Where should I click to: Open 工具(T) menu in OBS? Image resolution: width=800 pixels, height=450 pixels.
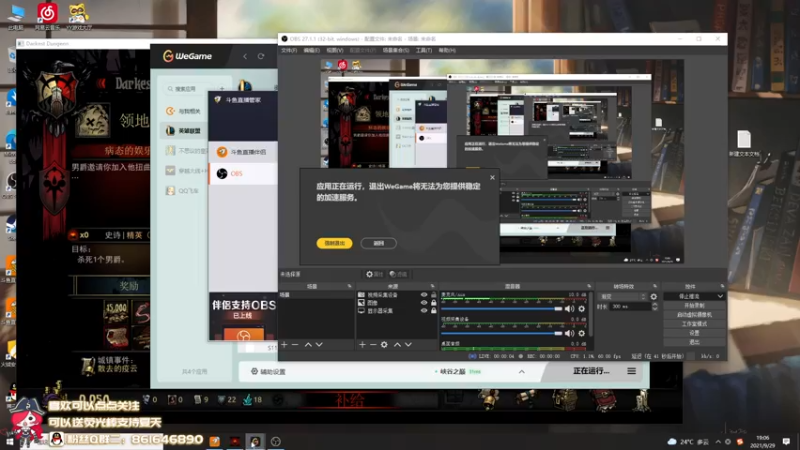423,51
